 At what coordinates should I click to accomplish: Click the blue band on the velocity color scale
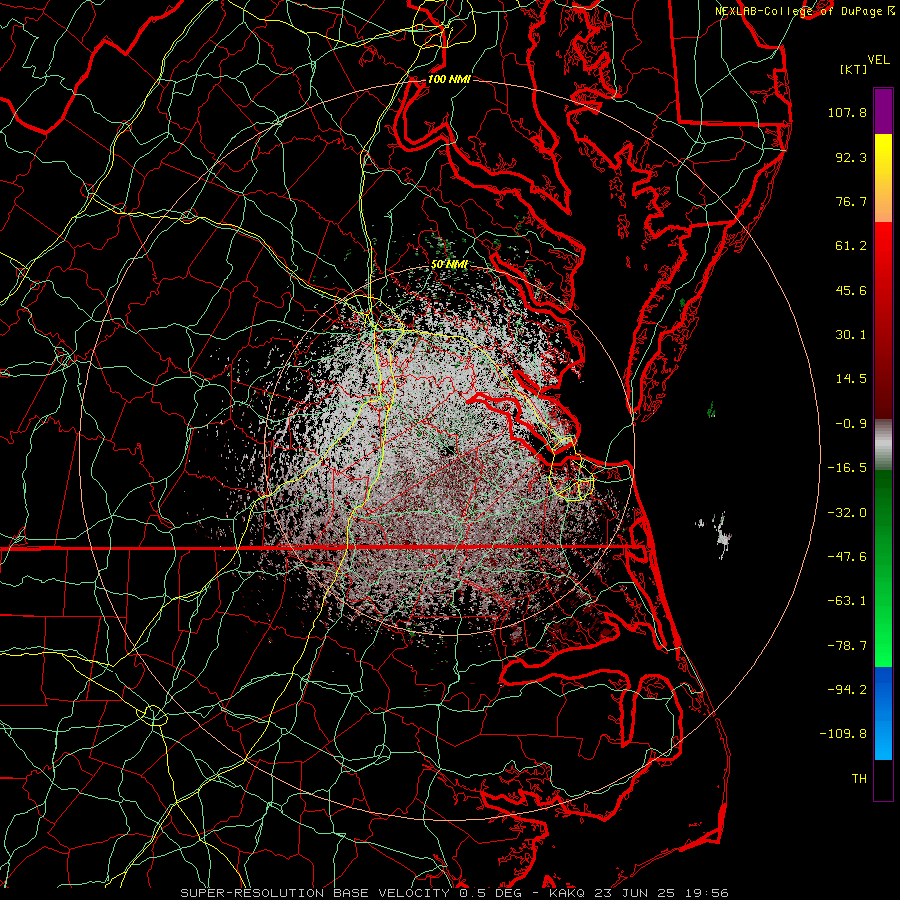(x=883, y=713)
